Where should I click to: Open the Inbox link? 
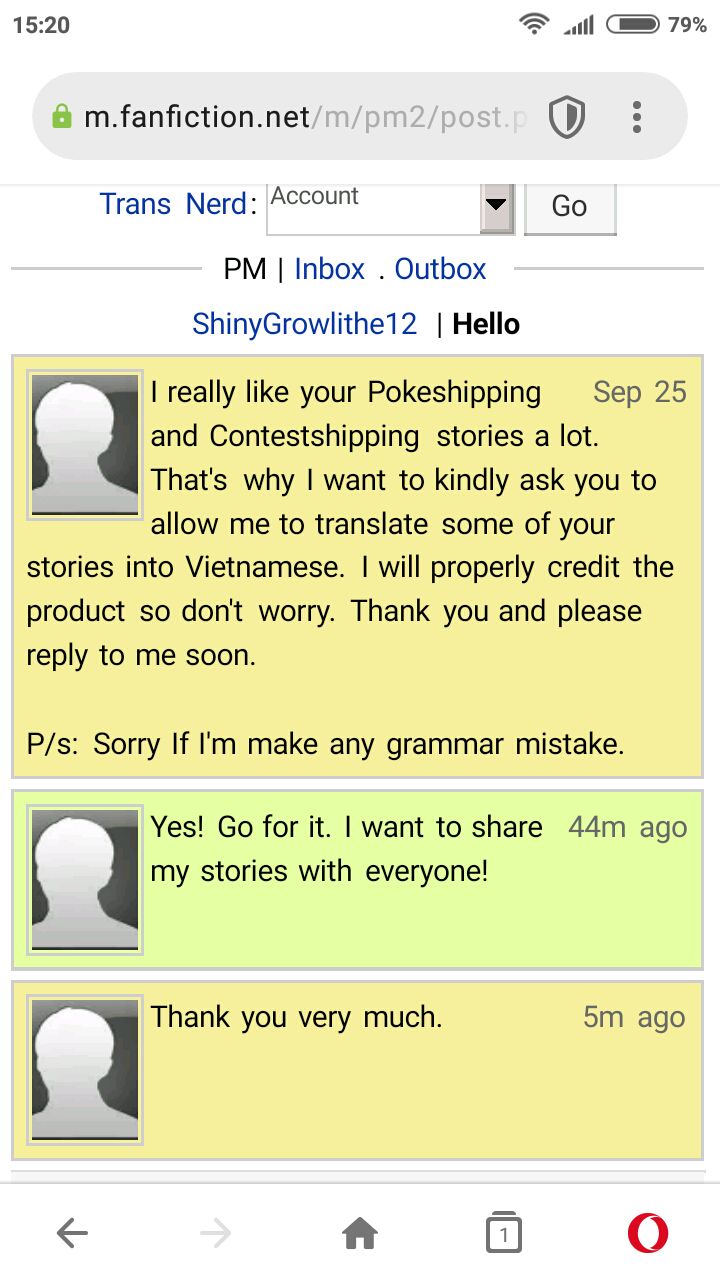click(x=329, y=269)
